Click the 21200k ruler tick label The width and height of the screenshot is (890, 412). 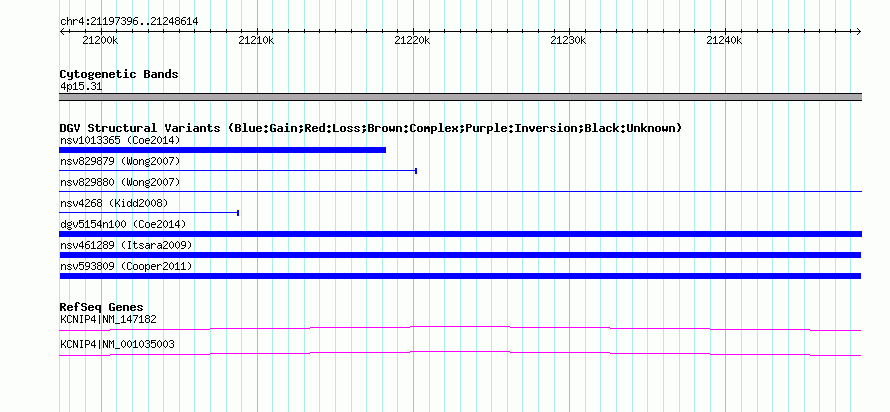[100, 40]
